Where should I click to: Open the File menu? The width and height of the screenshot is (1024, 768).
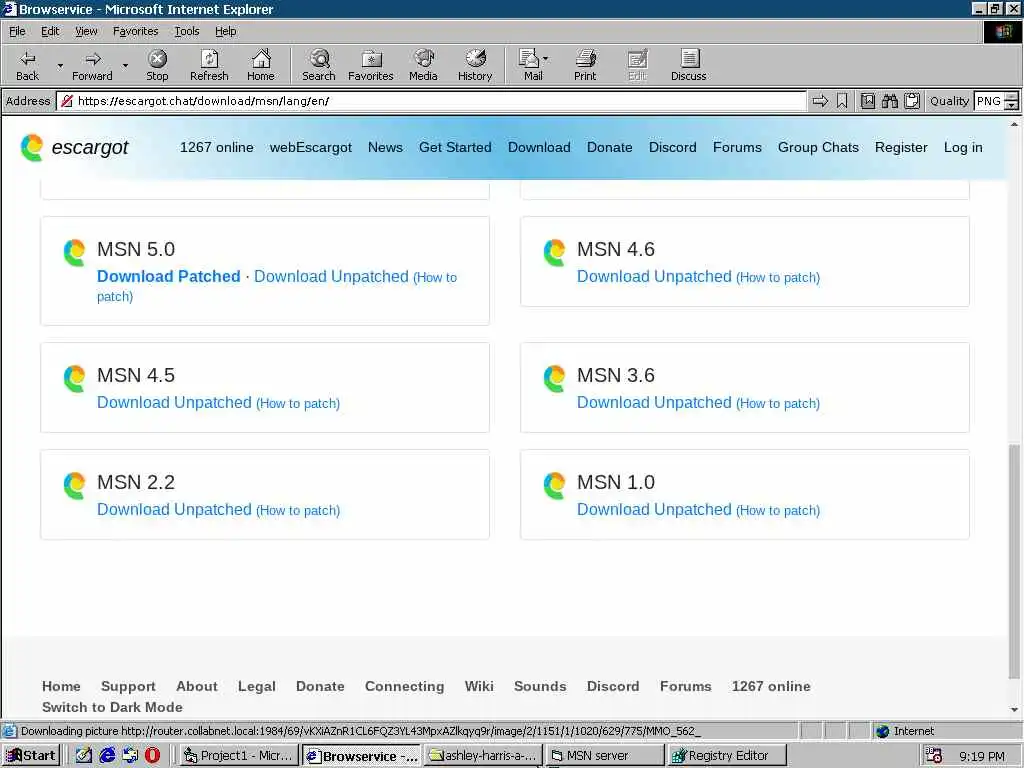[x=17, y=31]
